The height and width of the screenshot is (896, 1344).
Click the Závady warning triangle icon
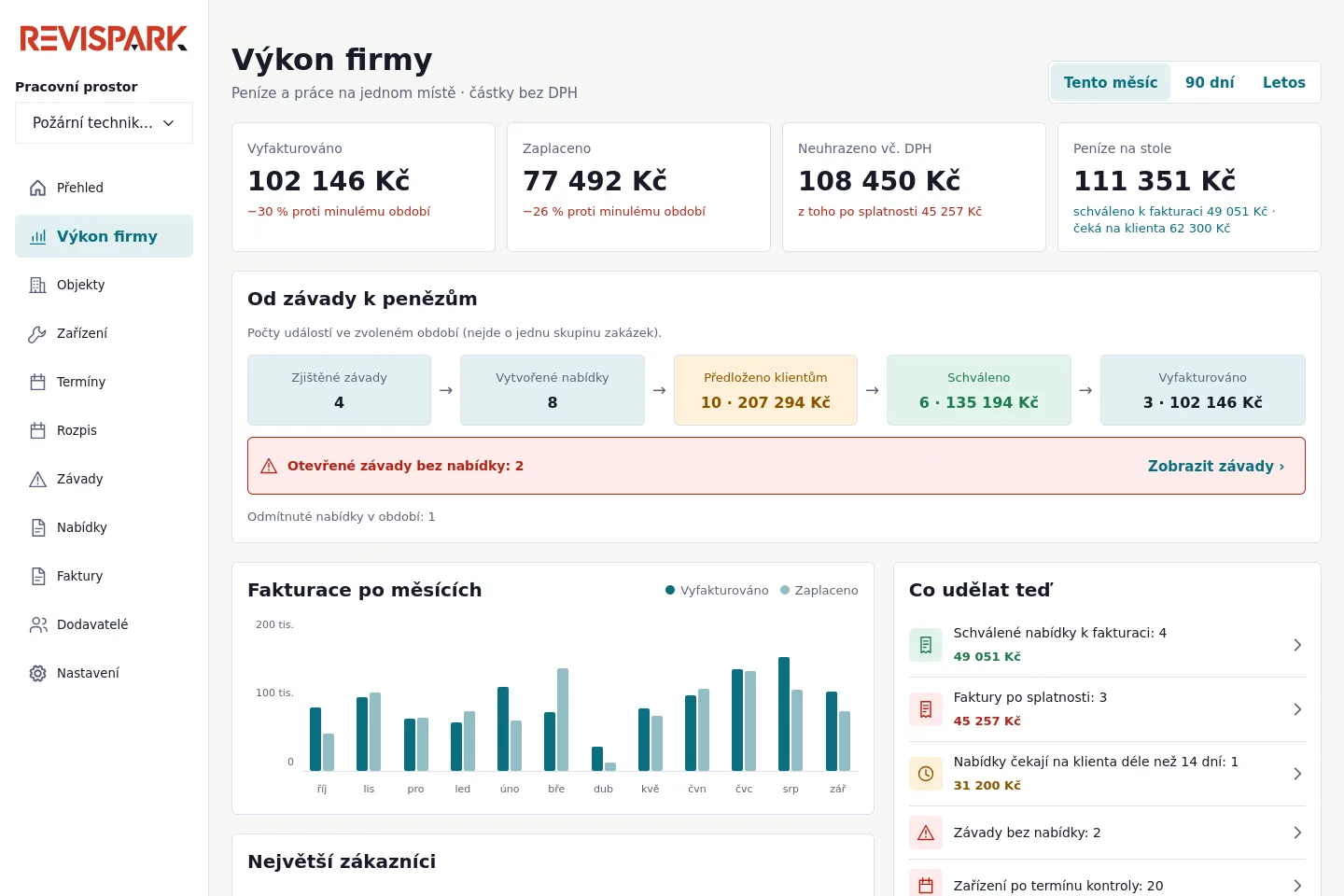click(x=38, y=479)
